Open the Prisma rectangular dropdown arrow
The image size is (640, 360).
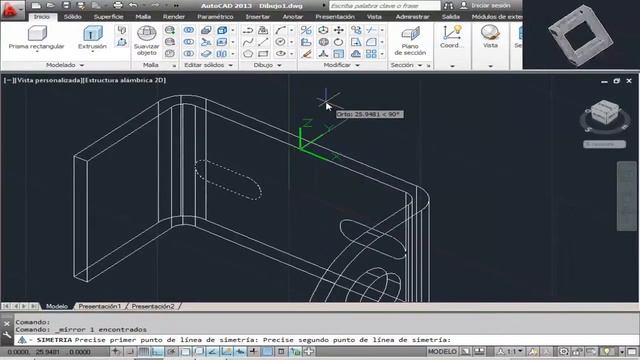tap(37, 52)
